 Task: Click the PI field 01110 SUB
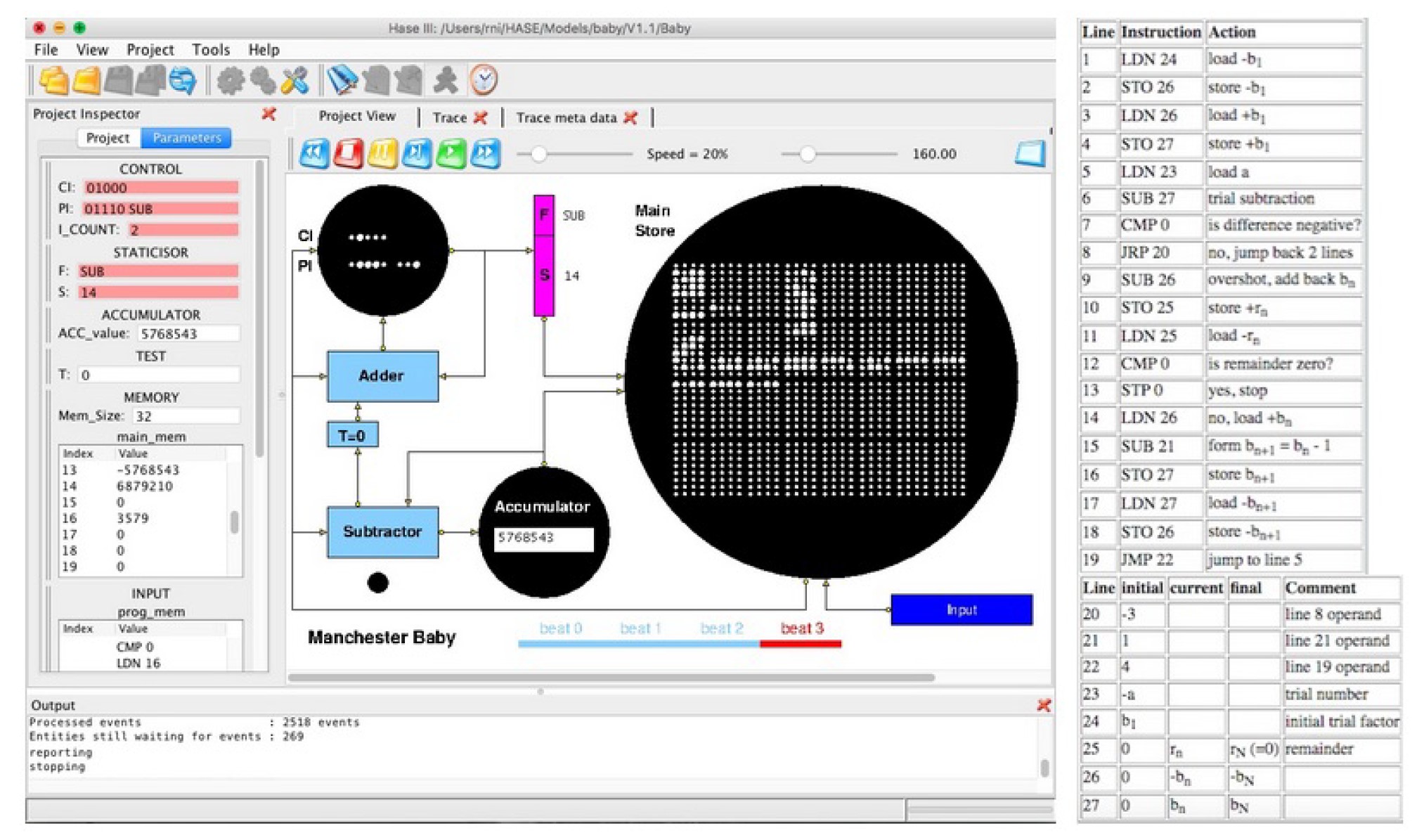pyautogui.click(x=160, y=209)
